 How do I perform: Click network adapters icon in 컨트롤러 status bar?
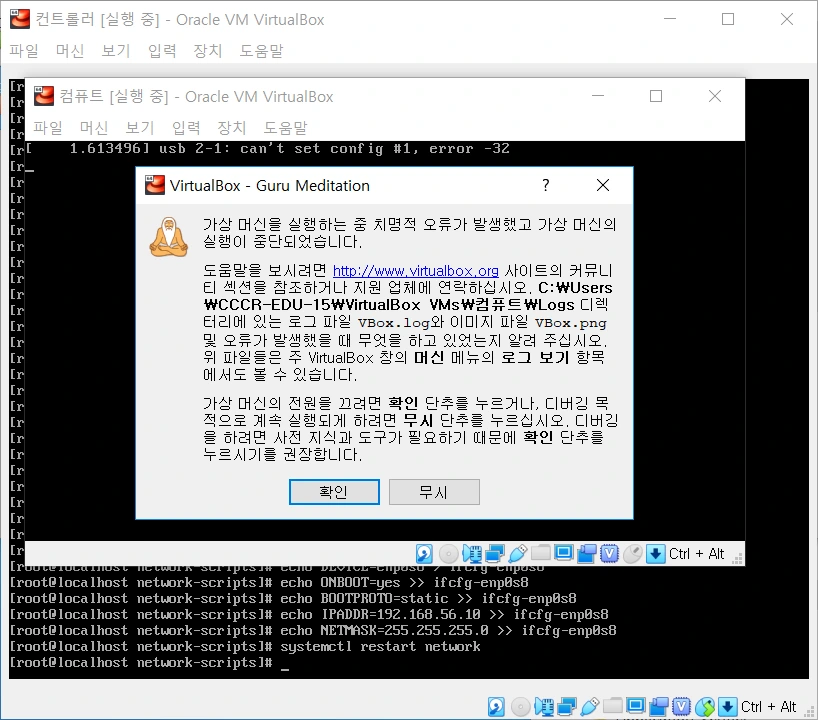(567, 707)
